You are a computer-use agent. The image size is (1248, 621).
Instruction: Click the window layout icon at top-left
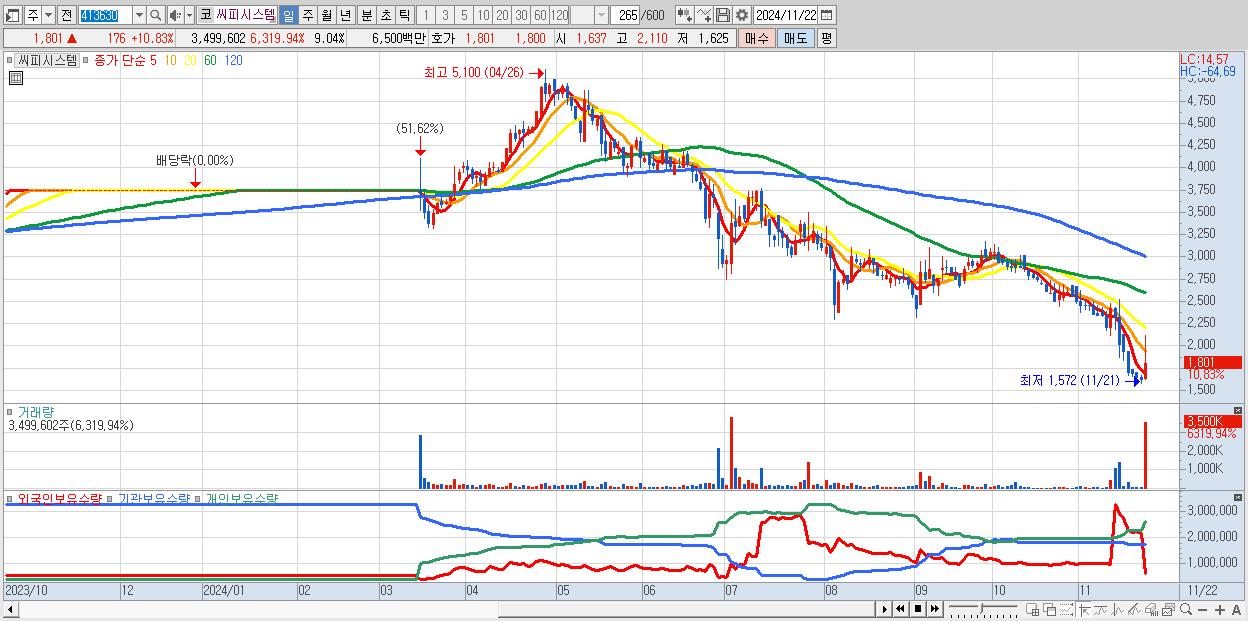pyautogui.click(x=12, y=15)
